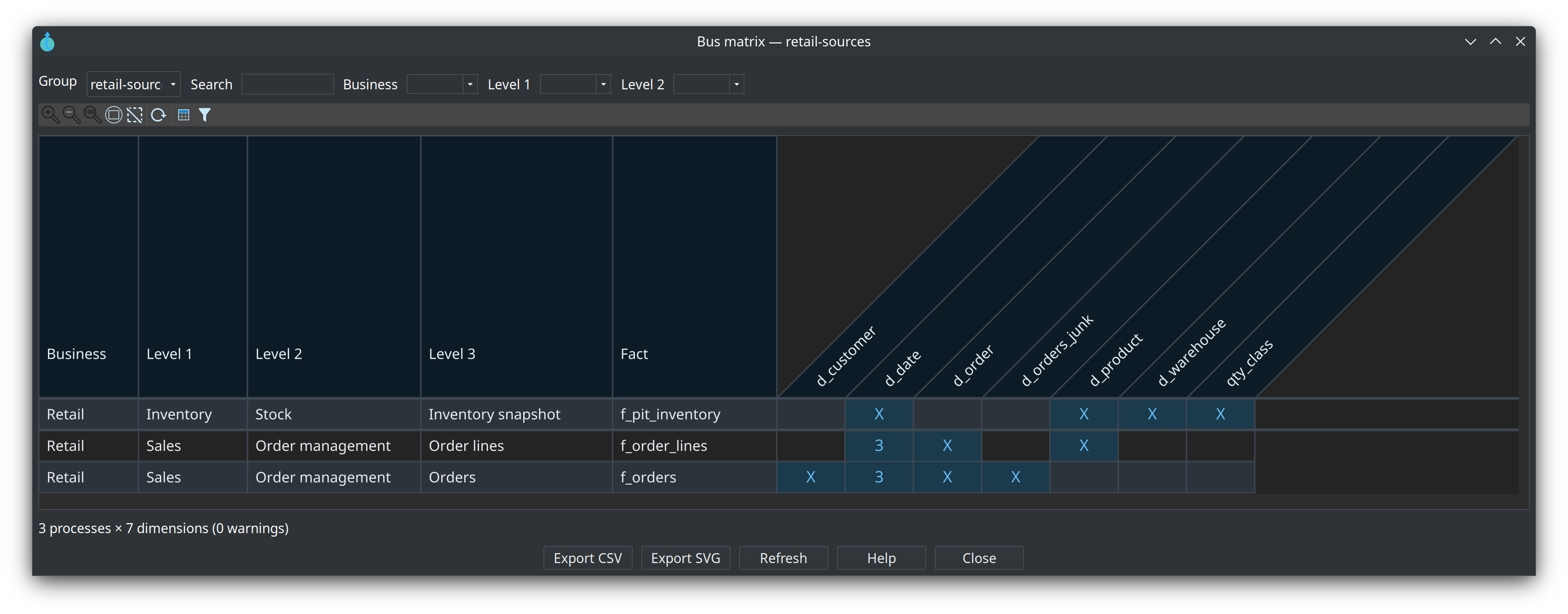Click the qty_class X for f_pit_inventory

pyautogui.click(x=1221, y=414)
